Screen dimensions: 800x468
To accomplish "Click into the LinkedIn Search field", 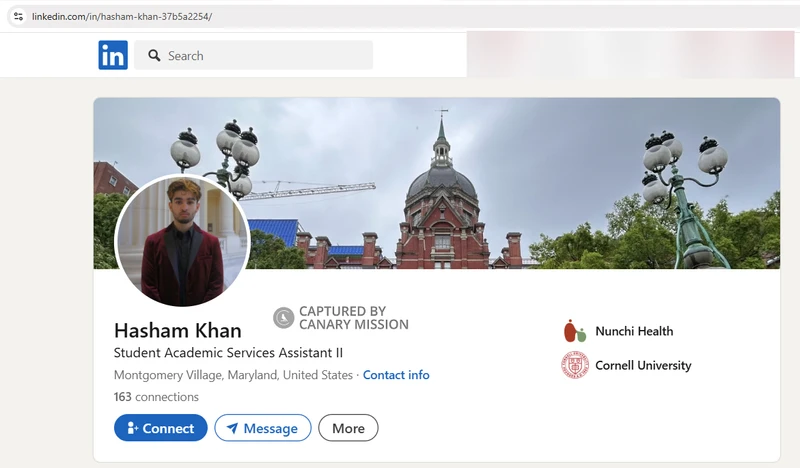I will (253, 55).
